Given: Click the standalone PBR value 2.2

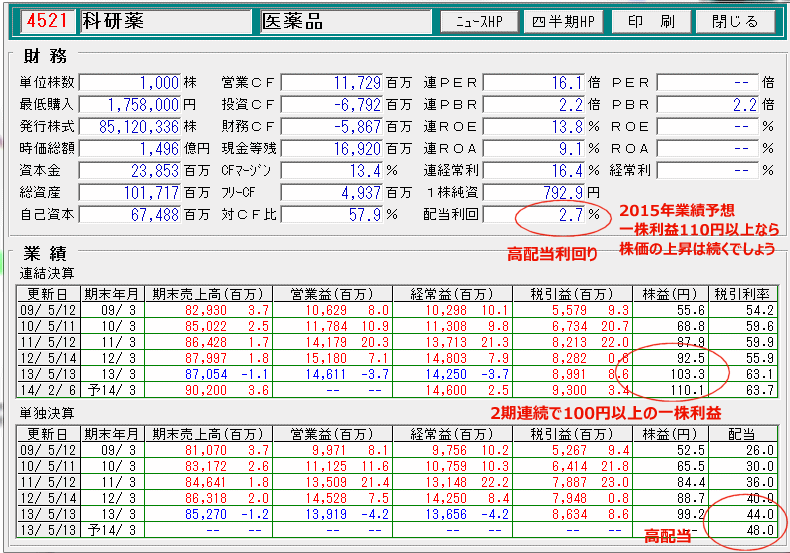Looking at the screenshot, I should click(708, 105).
